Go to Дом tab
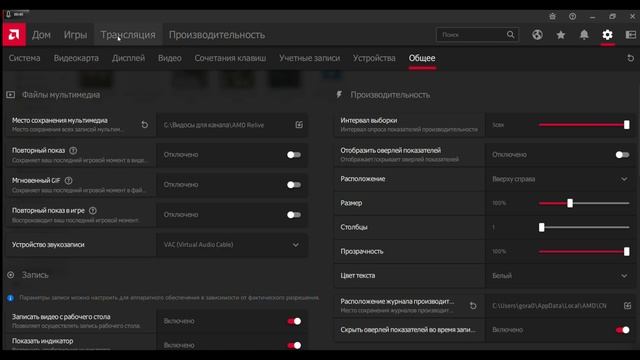 41,35
